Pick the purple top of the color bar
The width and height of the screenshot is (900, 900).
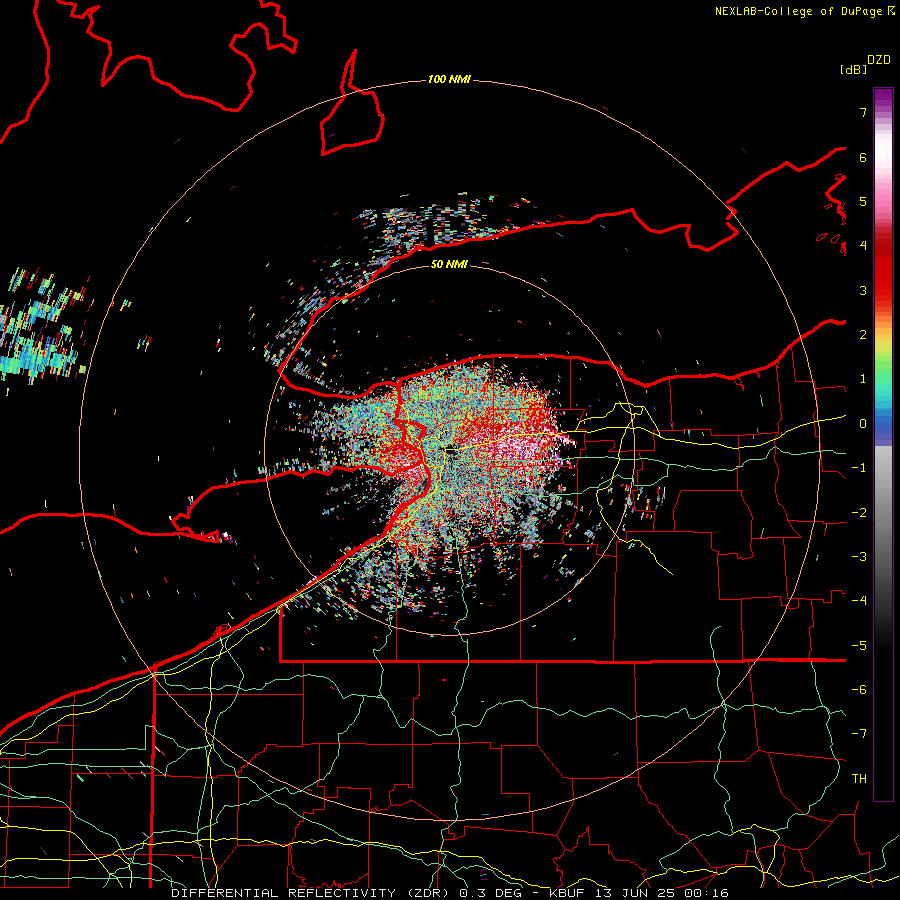click(883, 98)
